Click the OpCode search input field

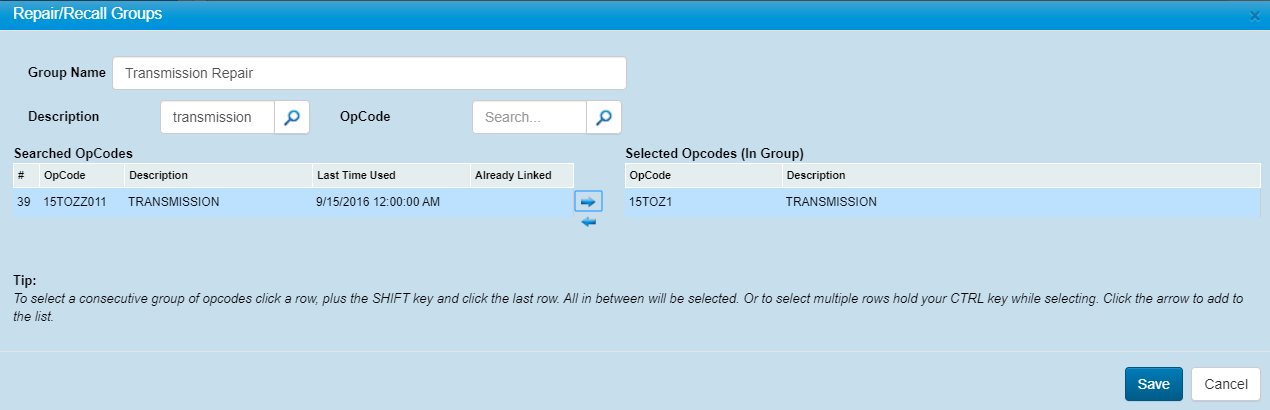pyautogui.click(x=529, y=117)
